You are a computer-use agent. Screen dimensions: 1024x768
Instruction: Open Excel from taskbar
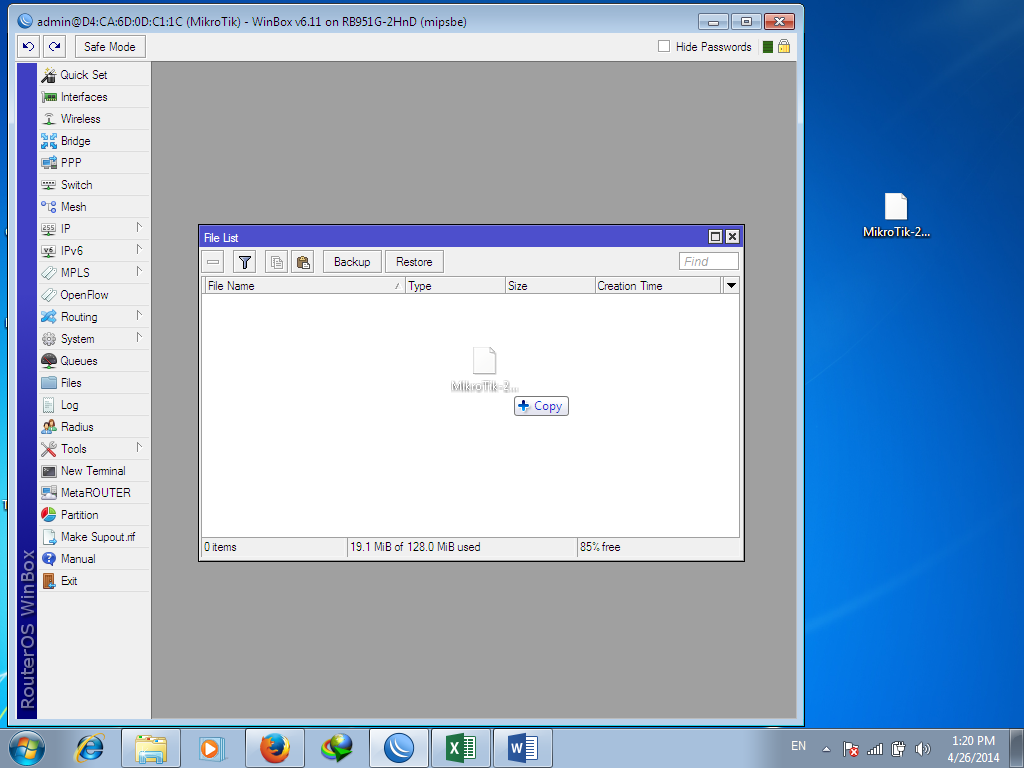tap(461, 748)
